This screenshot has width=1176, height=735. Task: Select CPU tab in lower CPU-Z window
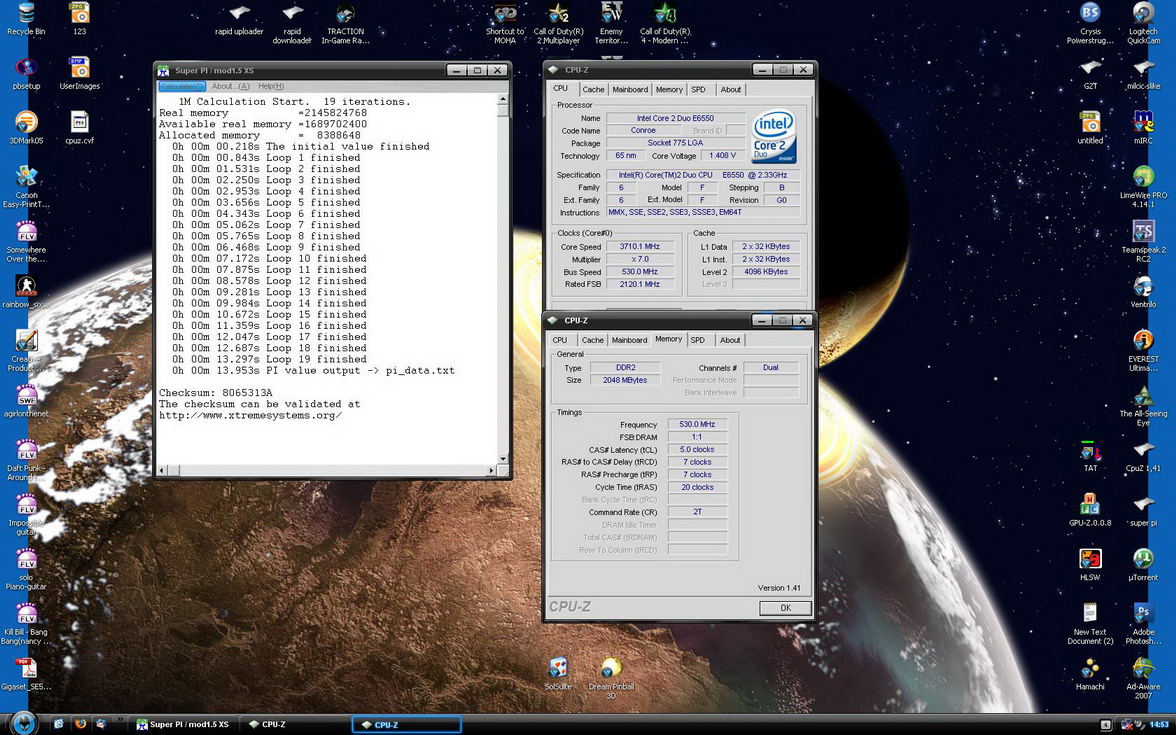[x=560, y=340]
